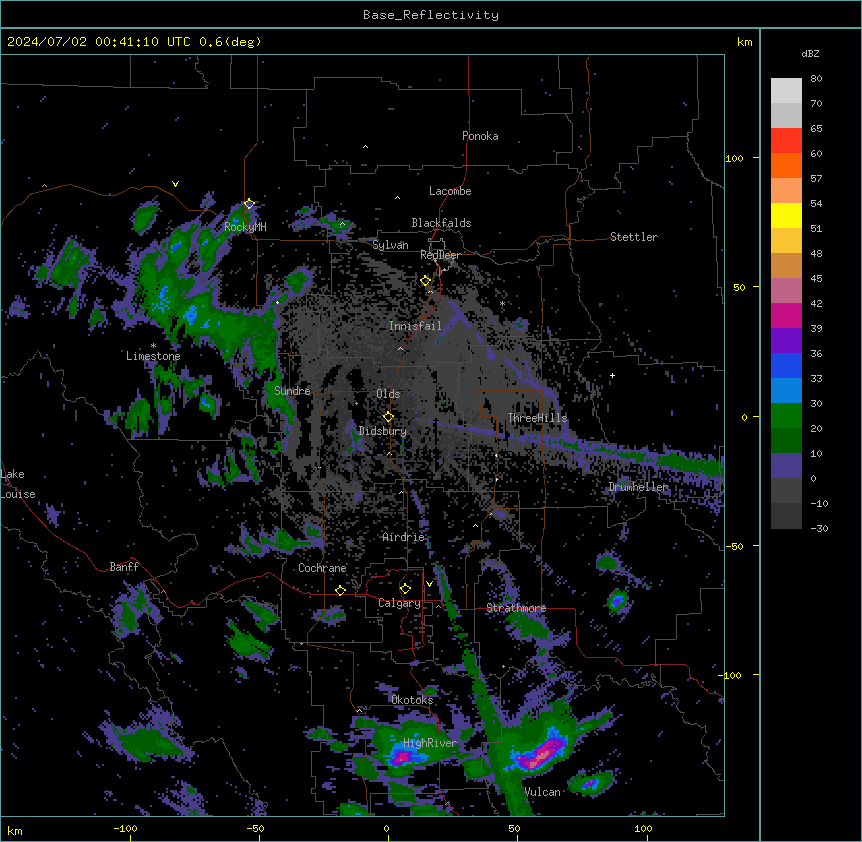Click the asterisk marker east of Innisfail
The height and width of the screenshot is (842, 862).
point(502,303)
